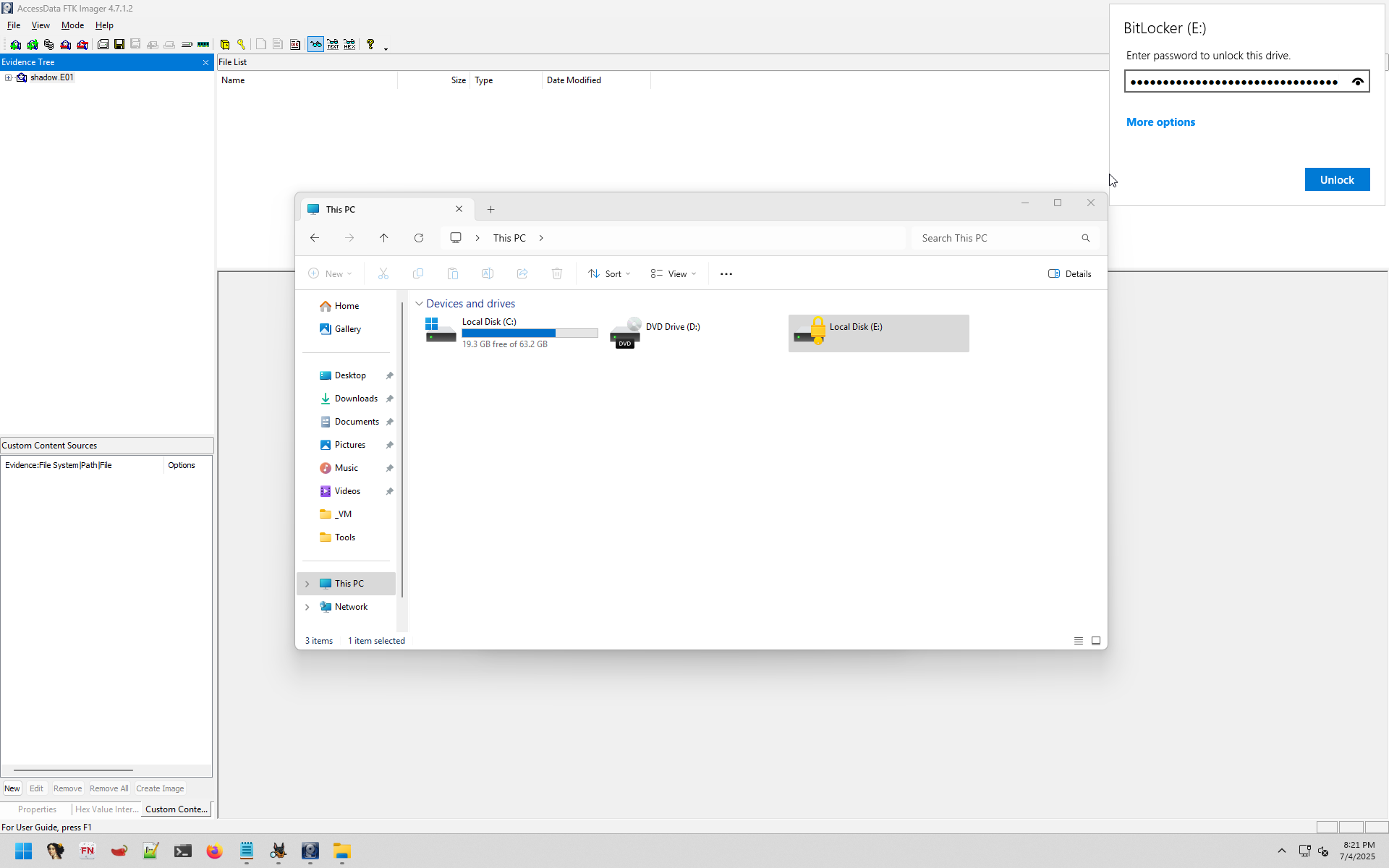Viewport: 1389px width, 868px height.
Task: Toggle automatic viewer mode glasses icon
Action: 315,45
